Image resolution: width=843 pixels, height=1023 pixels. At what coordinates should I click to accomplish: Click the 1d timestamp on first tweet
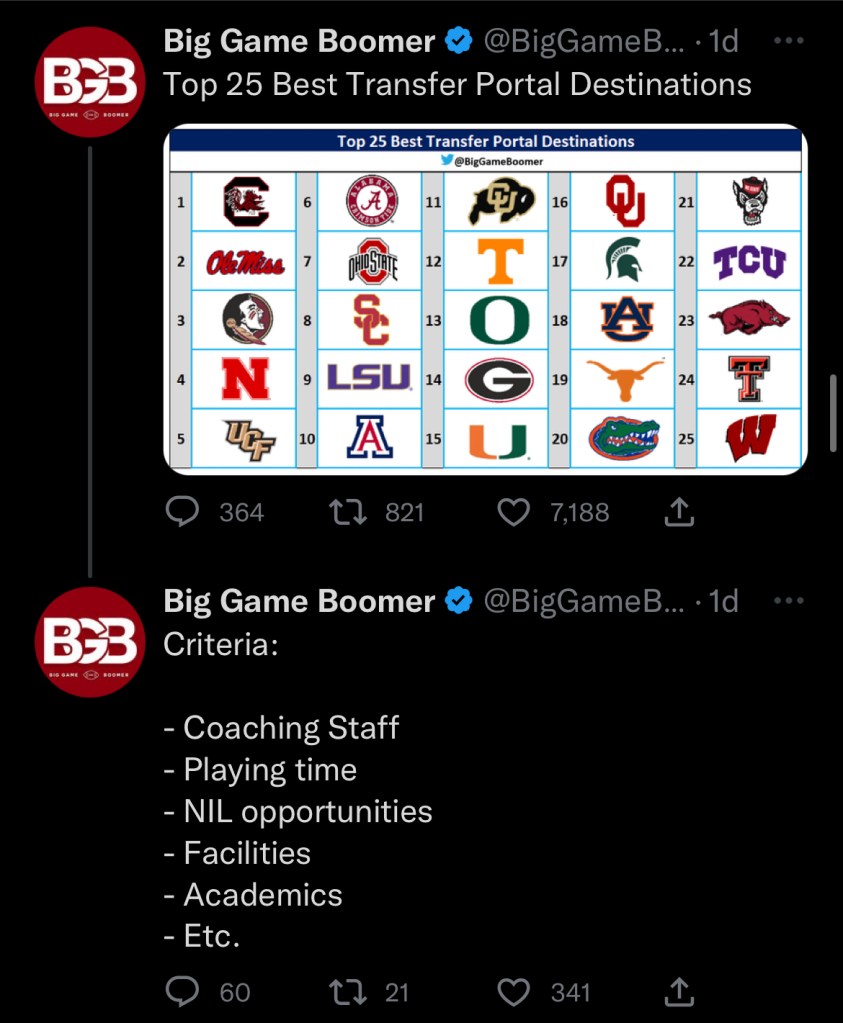coord(722,42)
